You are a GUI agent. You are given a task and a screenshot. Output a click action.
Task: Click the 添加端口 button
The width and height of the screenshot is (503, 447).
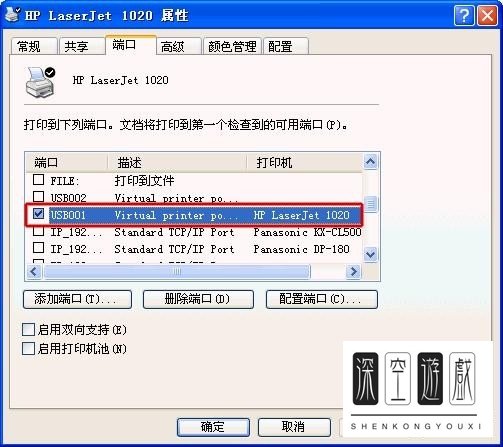point(77,299)
